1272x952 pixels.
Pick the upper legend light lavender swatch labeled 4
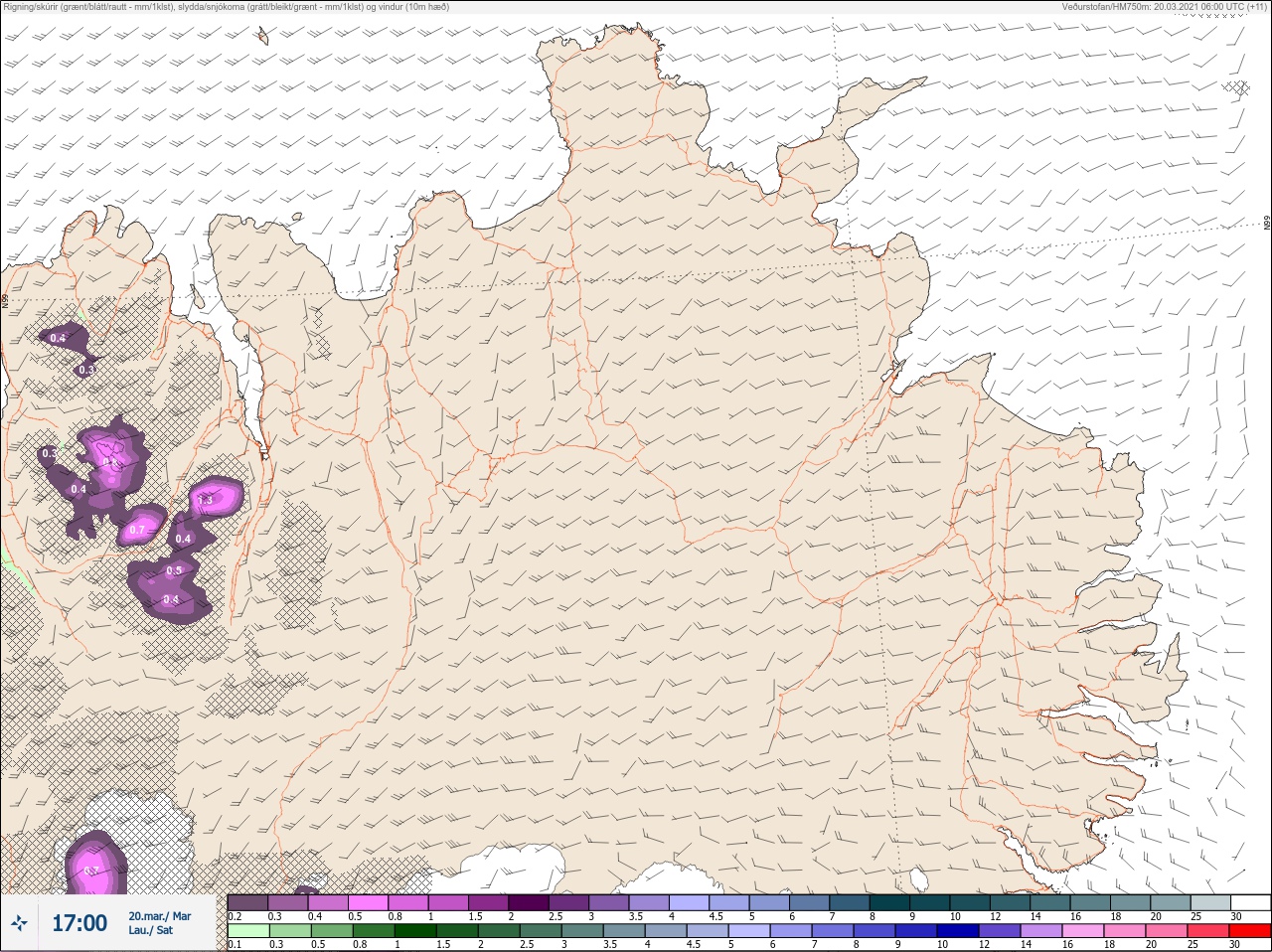pyautogui.click(x=691, y=903)
